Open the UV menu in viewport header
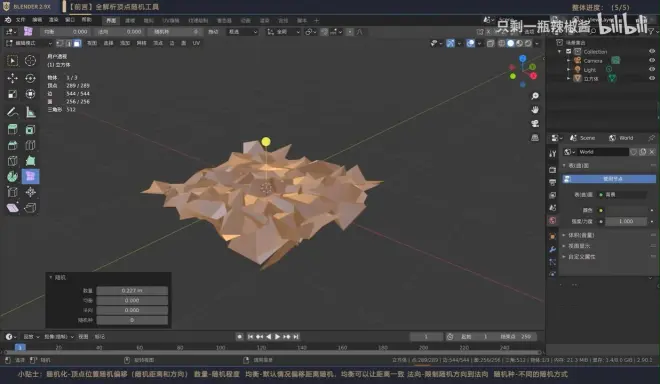This screenshot has width=660, height=384. click(196, 43)
